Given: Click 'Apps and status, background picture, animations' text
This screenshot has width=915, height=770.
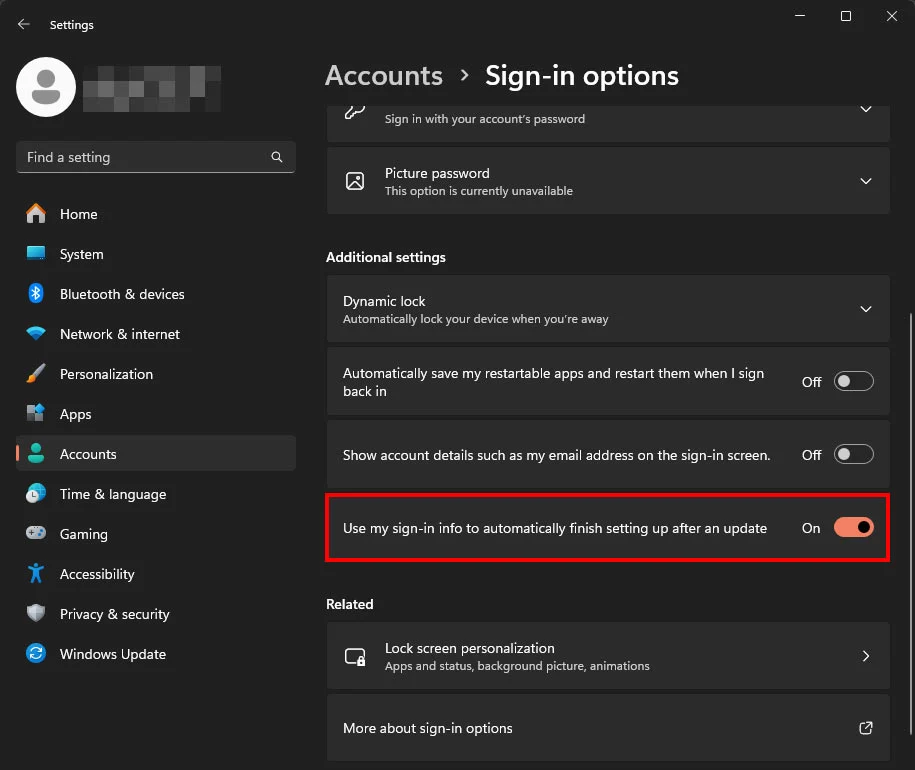Looking at the screenshot, I should tap(517, 666).
